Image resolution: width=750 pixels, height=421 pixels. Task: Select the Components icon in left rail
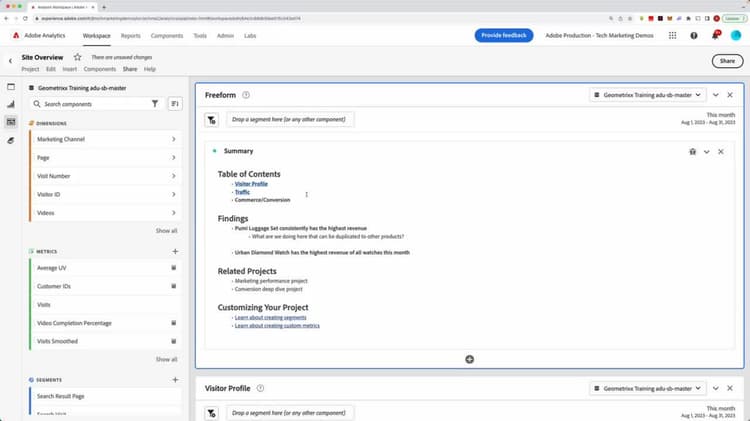click(11, 122)
